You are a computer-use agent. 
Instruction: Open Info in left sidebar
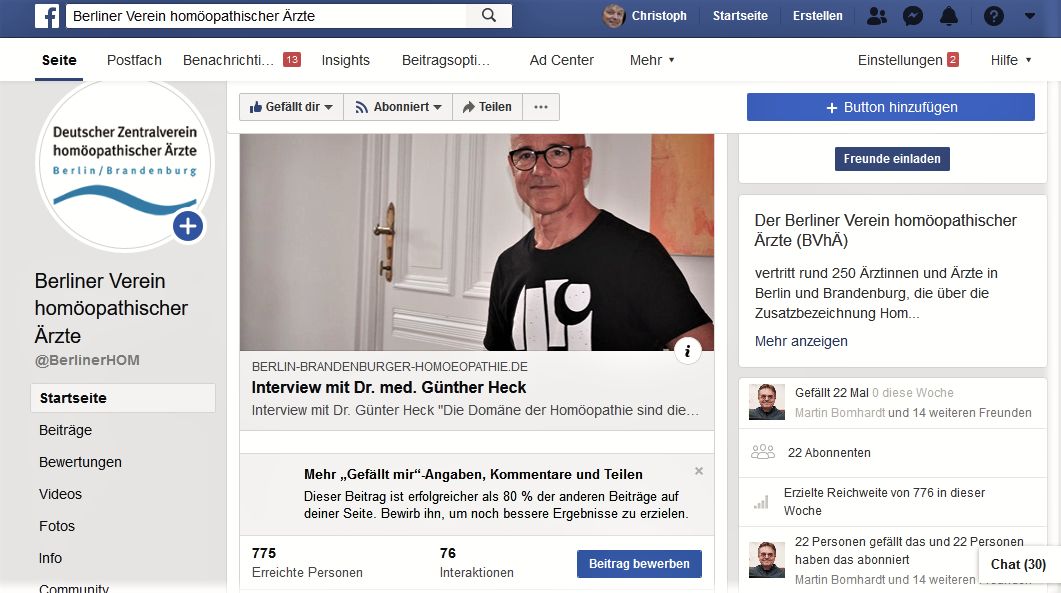[50, 558]
